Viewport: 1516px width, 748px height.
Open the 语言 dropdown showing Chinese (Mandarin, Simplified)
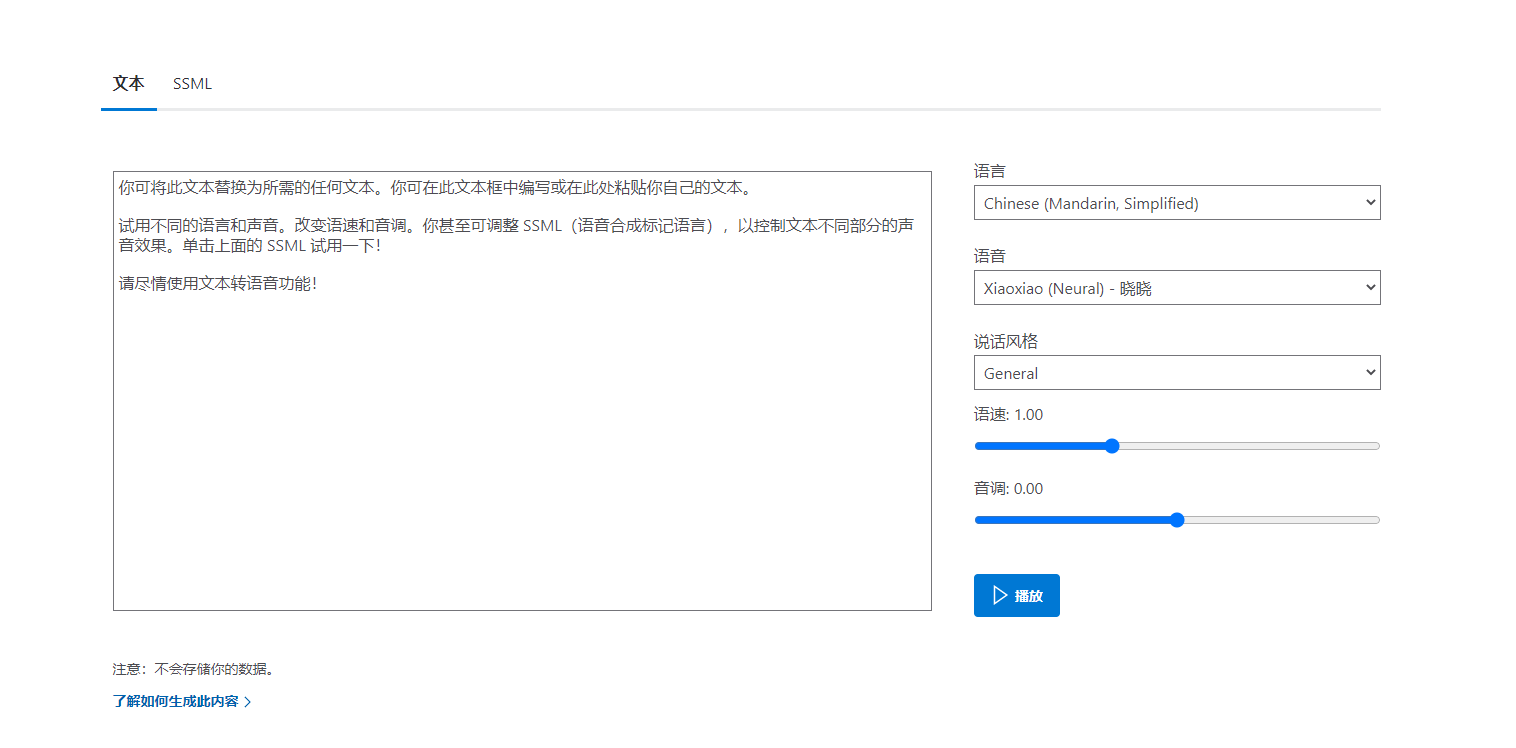coord(1177,203)
